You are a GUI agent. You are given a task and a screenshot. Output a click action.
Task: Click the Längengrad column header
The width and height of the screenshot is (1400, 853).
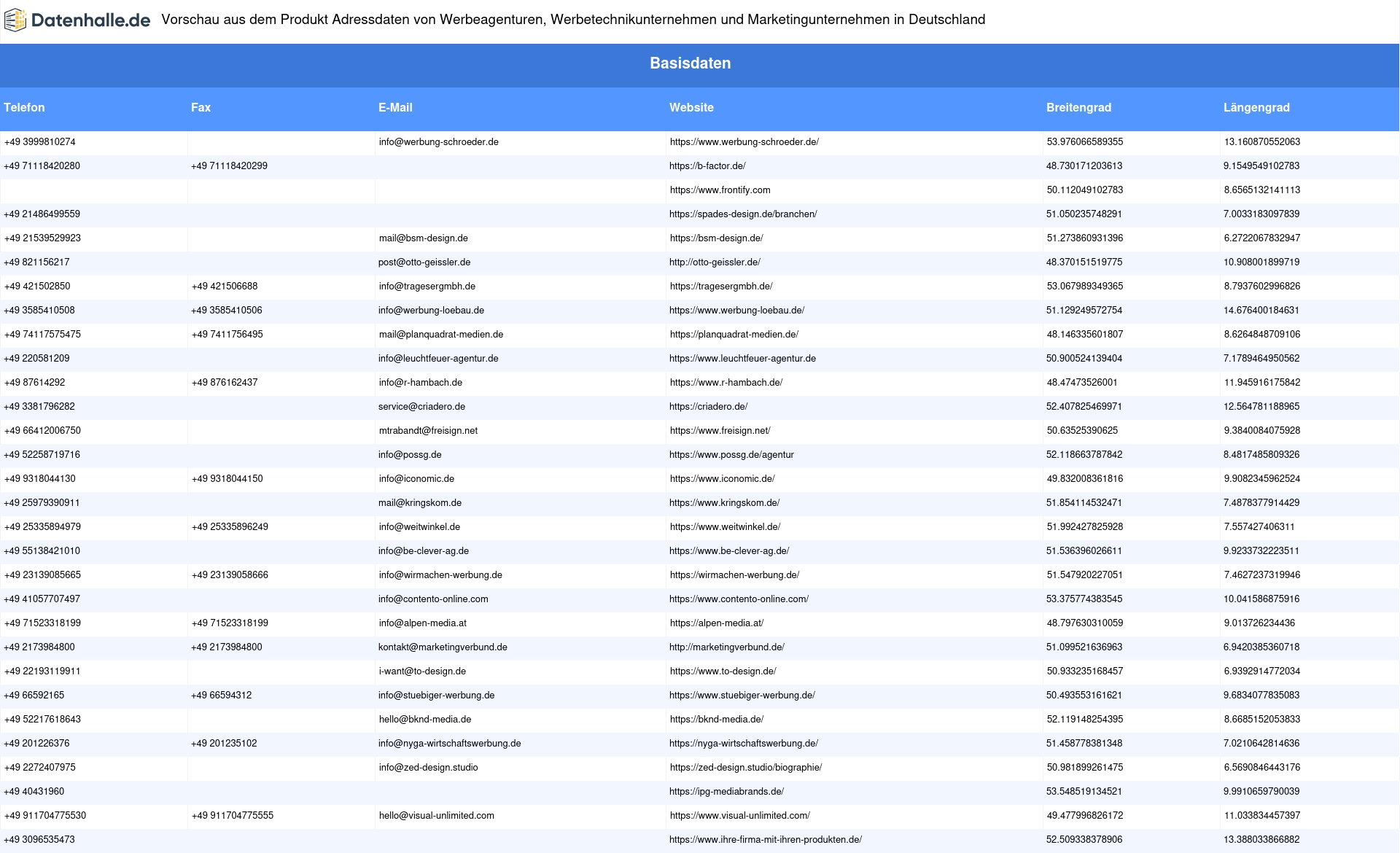tap(1256, 108)
